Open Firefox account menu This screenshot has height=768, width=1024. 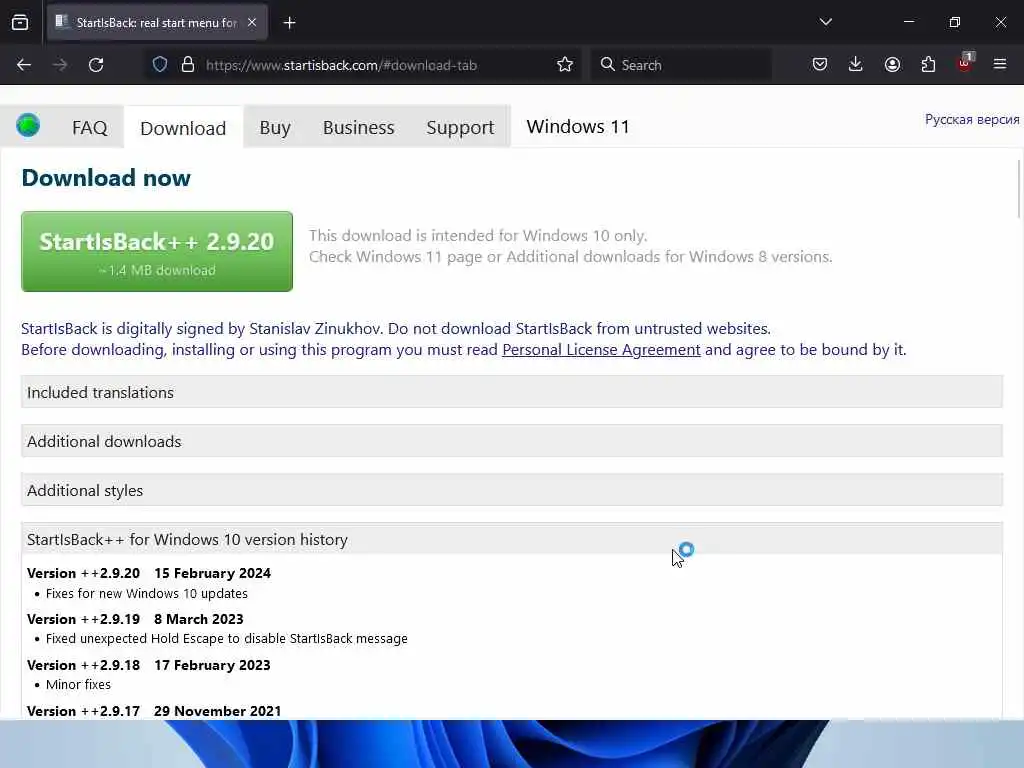[892, 64]
